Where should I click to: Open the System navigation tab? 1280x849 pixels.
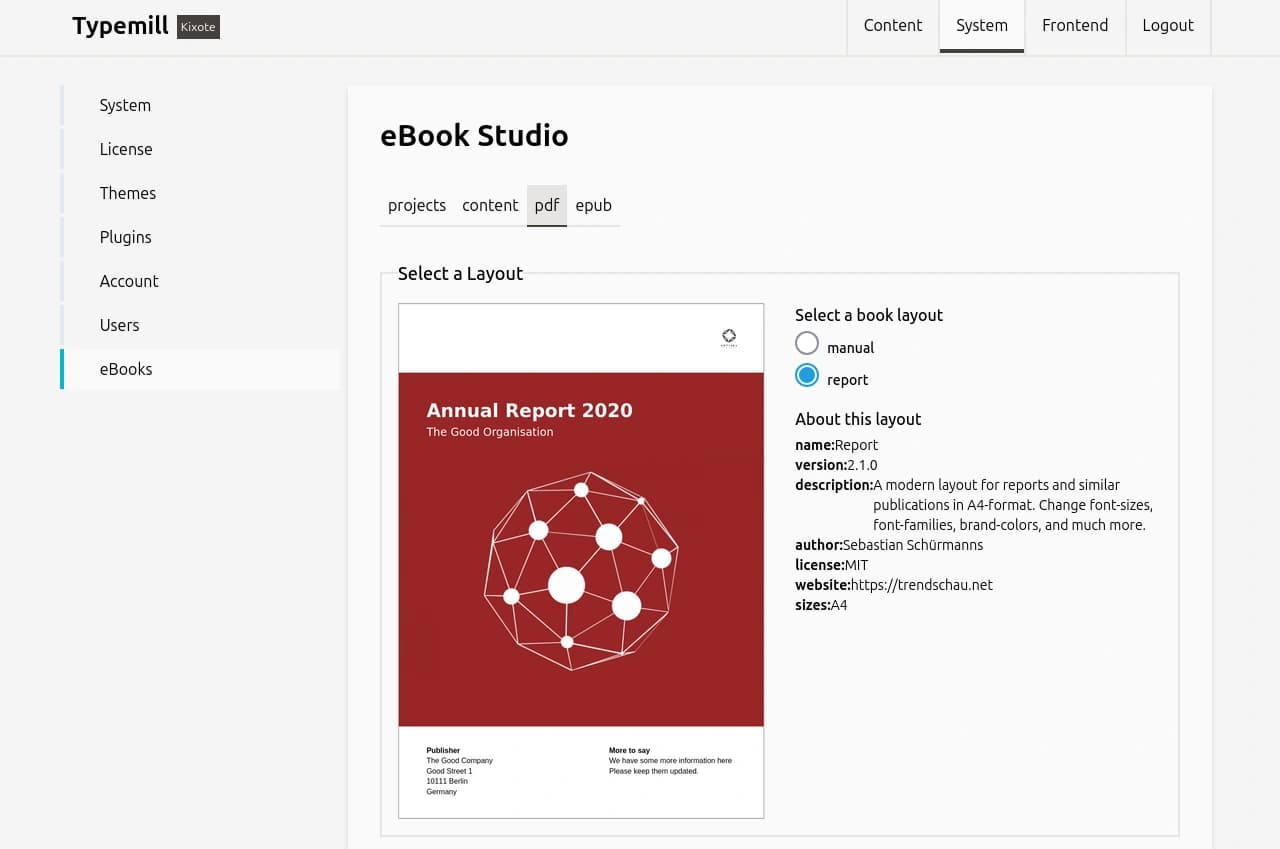point(981,26)
